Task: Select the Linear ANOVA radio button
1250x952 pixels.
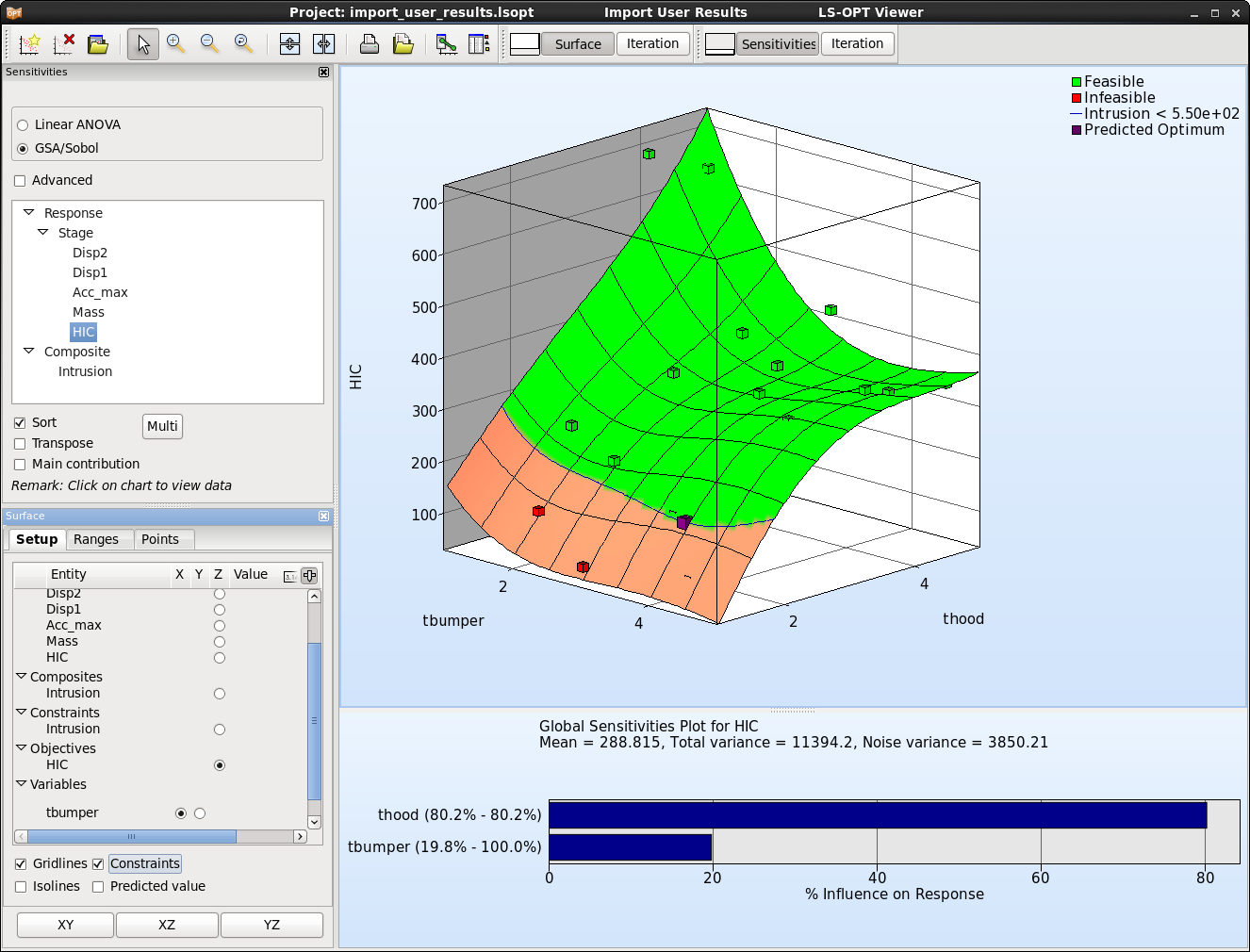Action: (x=23, y=124)
